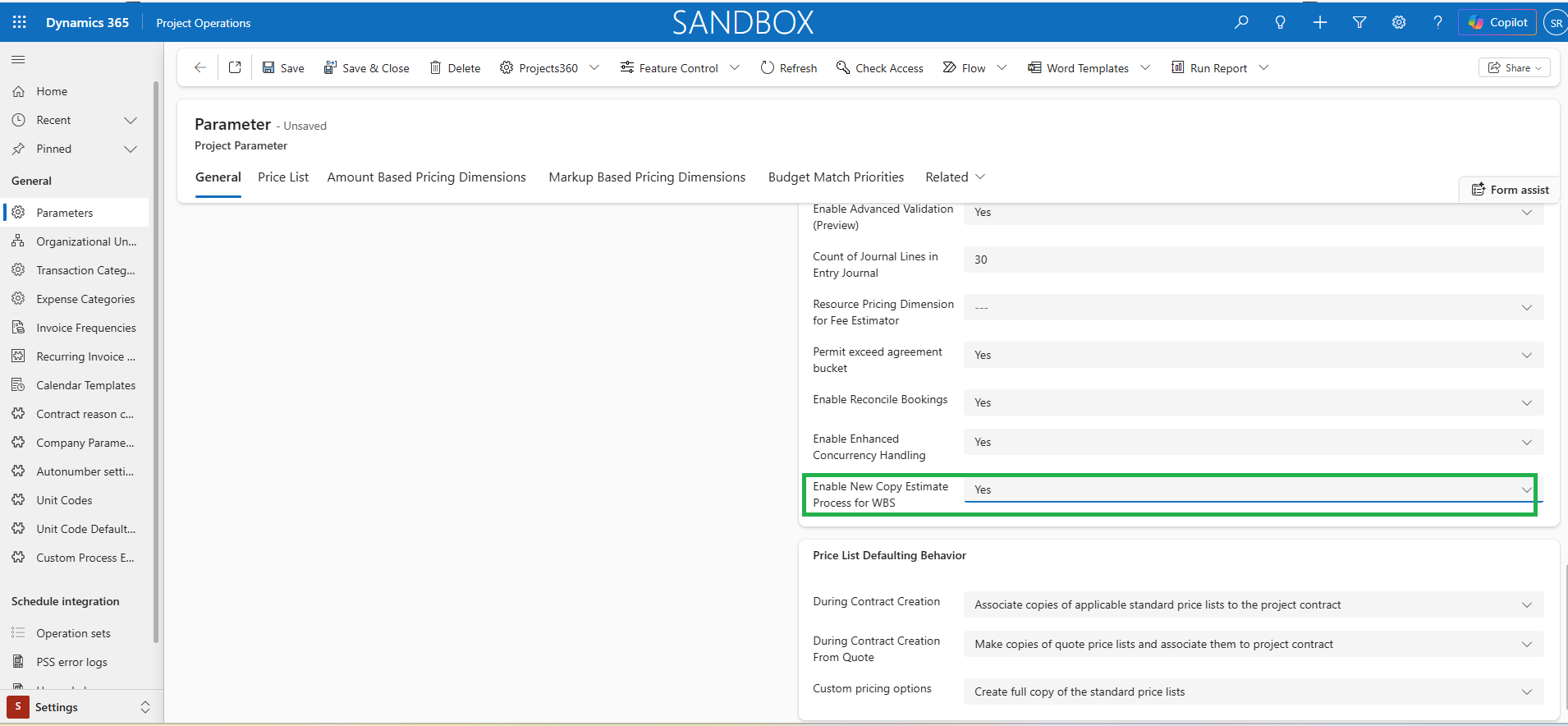Open record in new window icon
1568x726 pixels.
coord(235,67)
